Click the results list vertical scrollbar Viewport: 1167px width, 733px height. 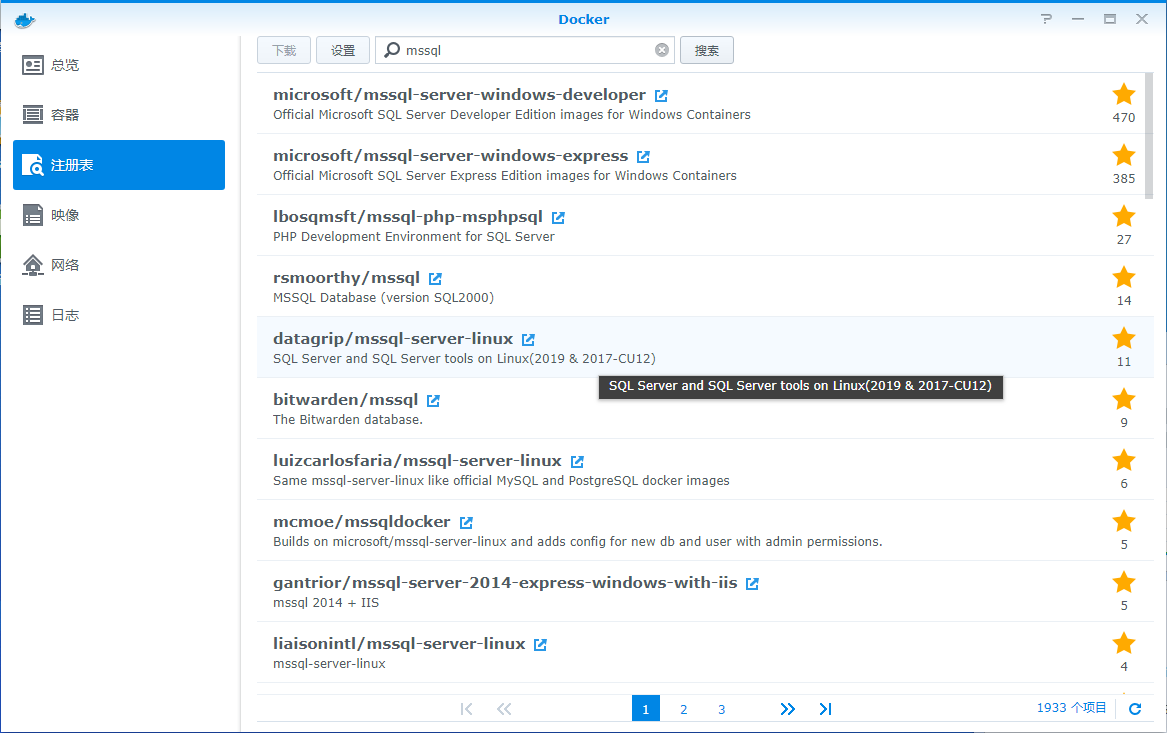(x=1148, y=135)
